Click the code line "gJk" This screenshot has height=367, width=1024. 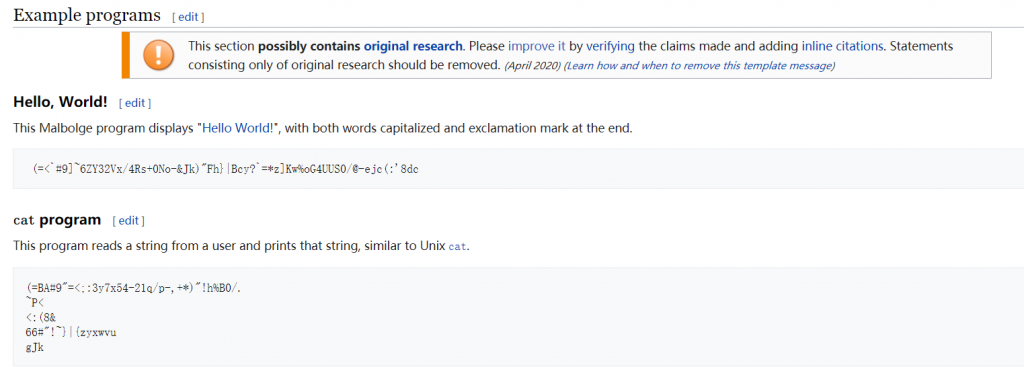[x=35, y=347]
